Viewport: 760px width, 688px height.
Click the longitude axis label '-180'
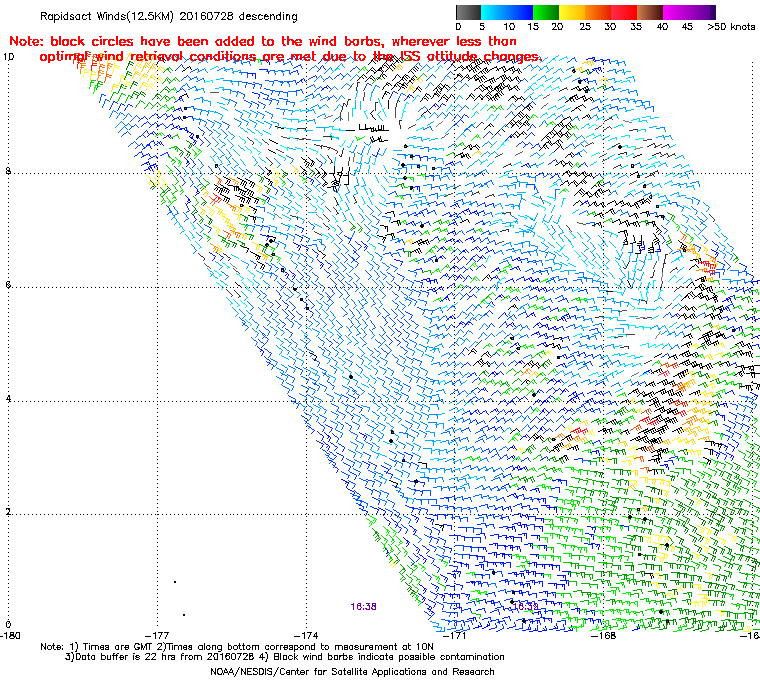(10, 636)
